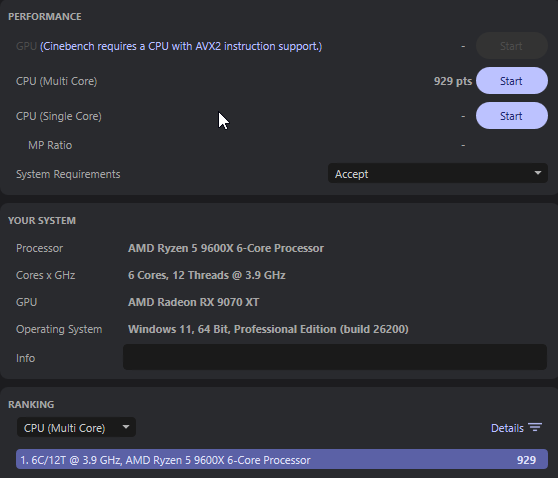Click the 6 Cores, 12 Threads @ 3.9 GHz value
This screenshot has width=558, height=478.
pyautogui.click(x=206, y=275)
